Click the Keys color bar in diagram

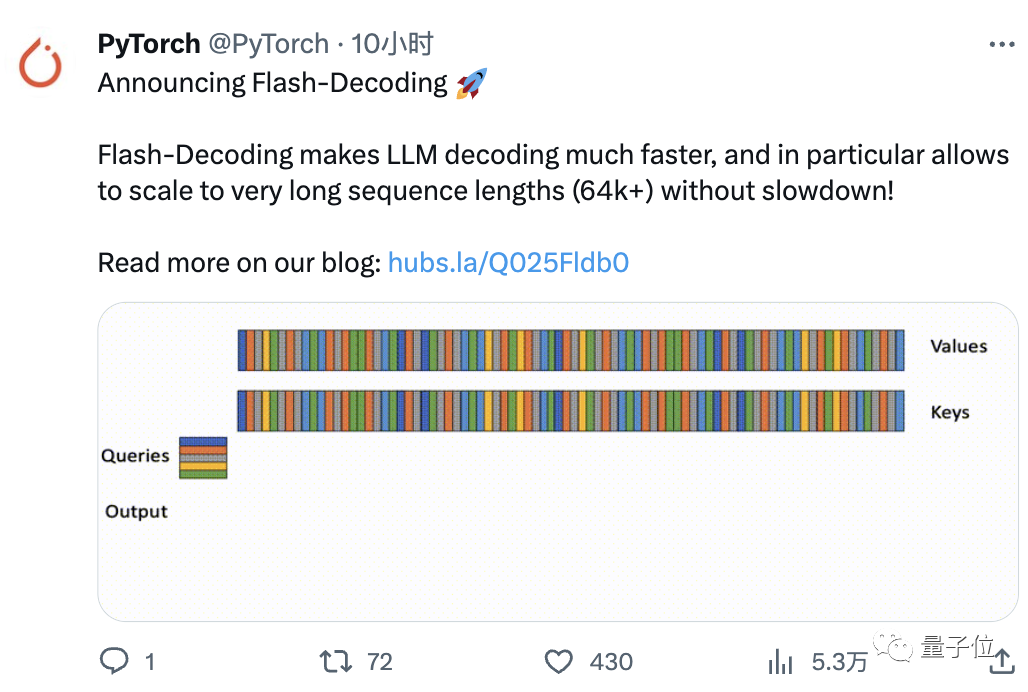[571, 411]
